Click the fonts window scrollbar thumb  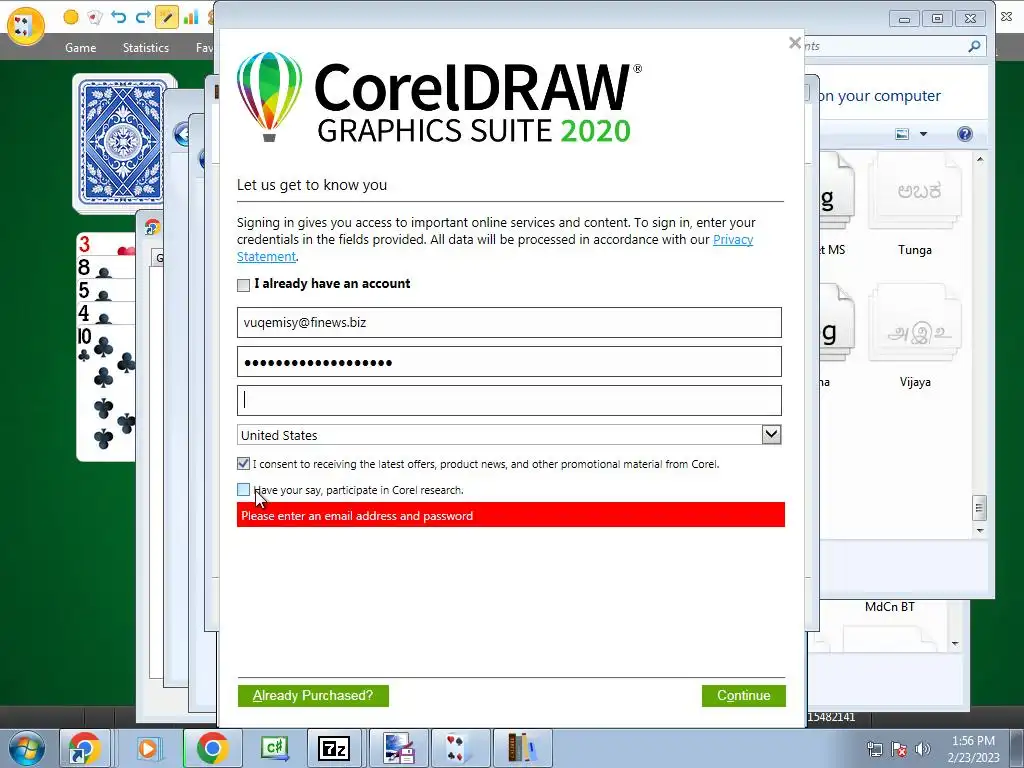(x=979, y=507)
